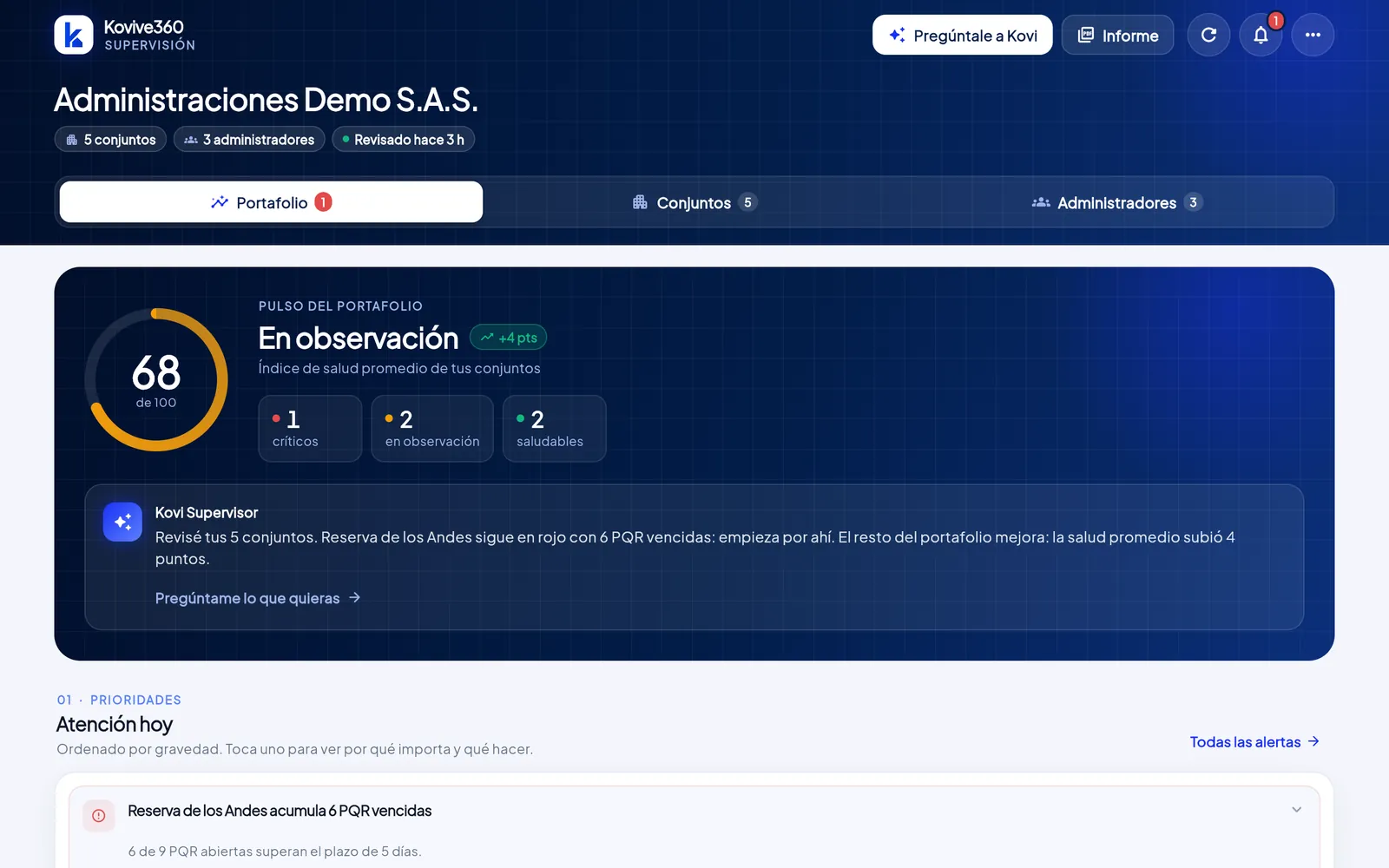Follow the Pregúntame lo que quieras link
This screenshot has height=868, width=1389.
pyautogui.click(x=258, y=598)
